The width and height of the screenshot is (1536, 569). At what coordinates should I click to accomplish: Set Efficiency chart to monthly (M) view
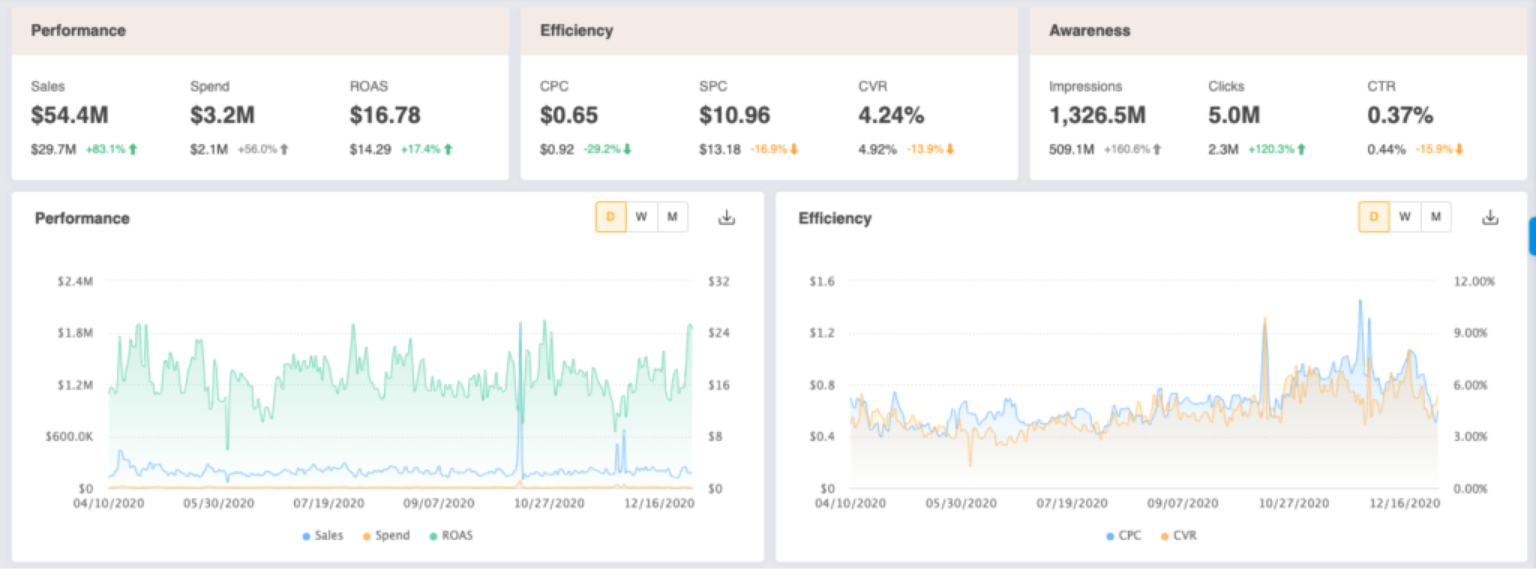click(1436, 218)
